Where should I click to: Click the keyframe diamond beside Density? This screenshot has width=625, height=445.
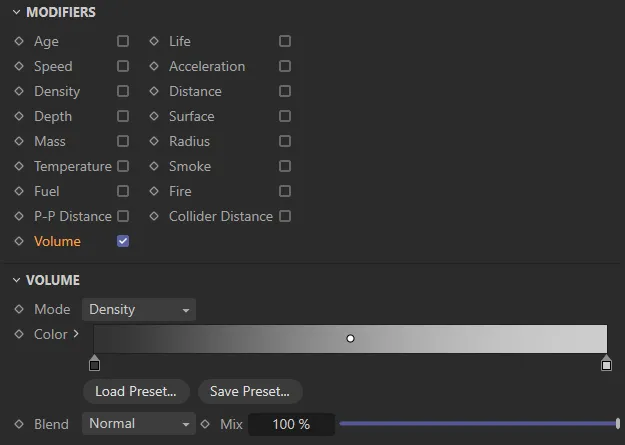tap(19, 91)
